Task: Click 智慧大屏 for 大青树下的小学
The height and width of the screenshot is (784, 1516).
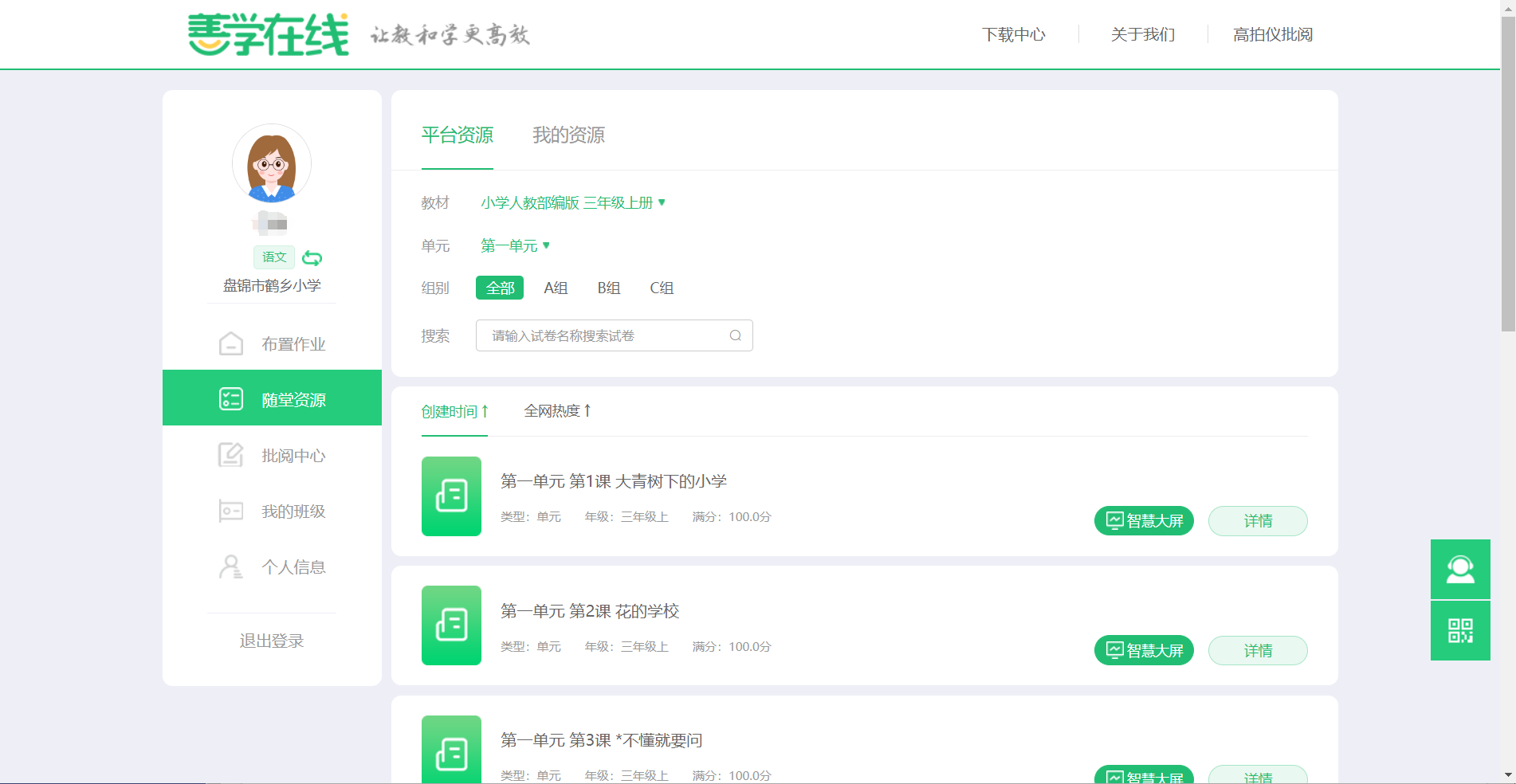Action: [x=1144, y=521]
